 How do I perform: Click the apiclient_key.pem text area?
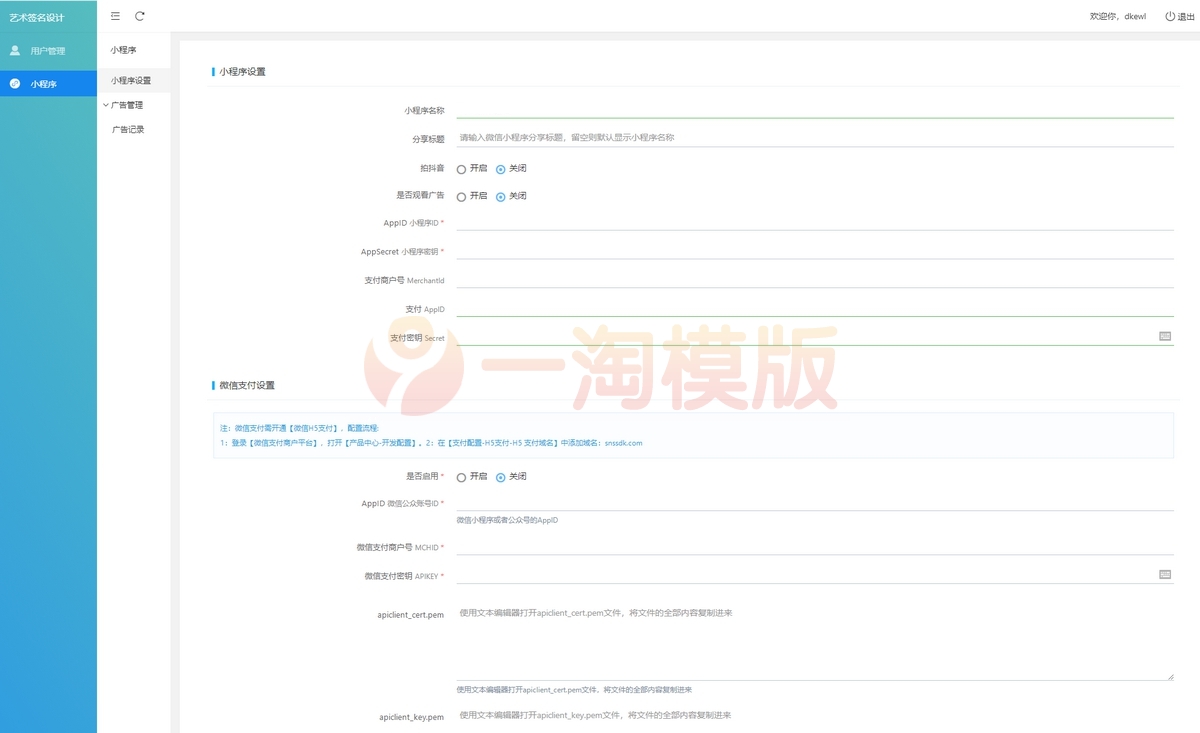pos(815,719)
